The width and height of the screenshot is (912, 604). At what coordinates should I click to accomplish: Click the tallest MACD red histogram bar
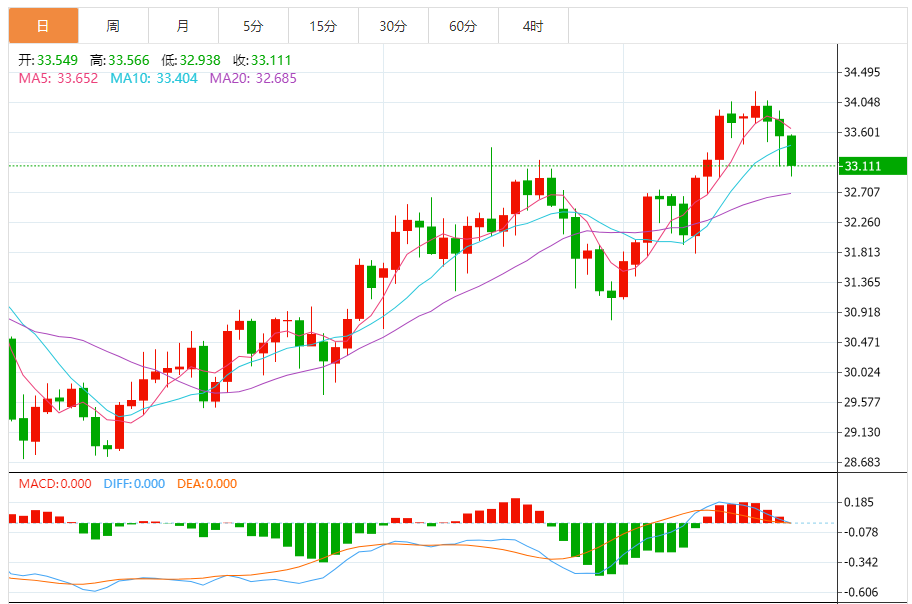pyautogui.click(x=515, y=510)
